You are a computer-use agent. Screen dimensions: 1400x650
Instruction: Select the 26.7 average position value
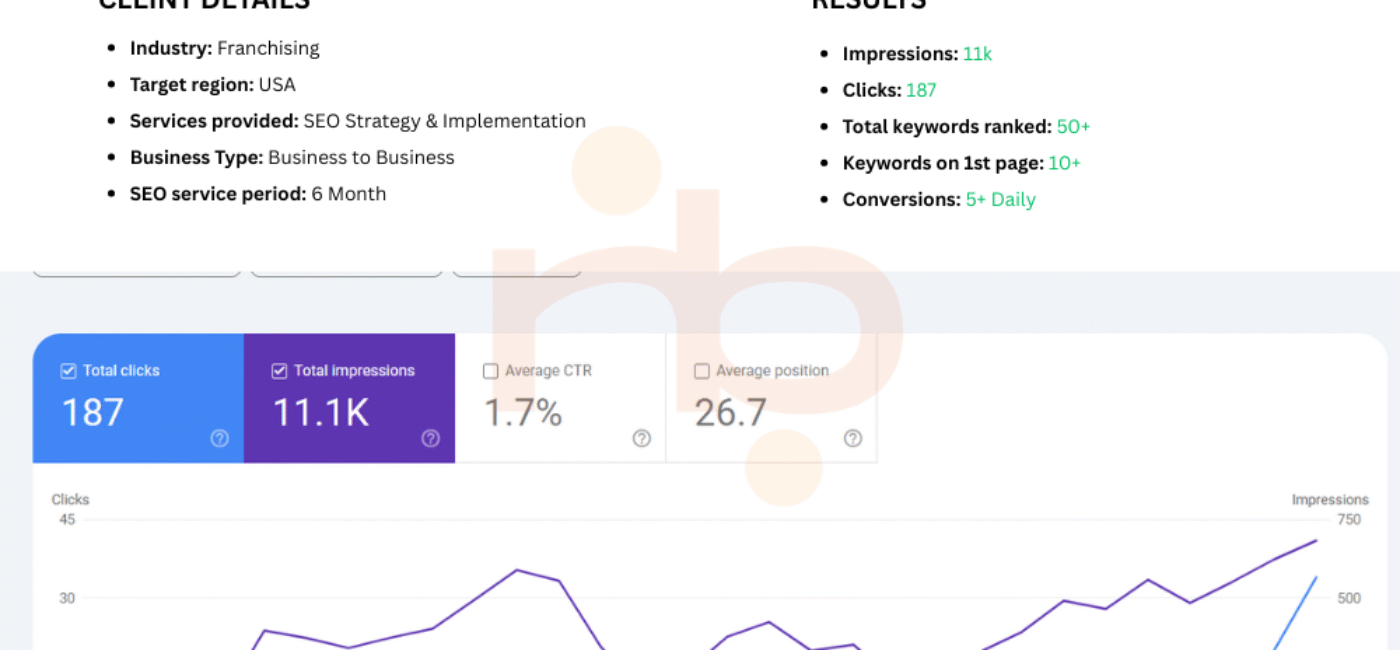pos(731,413)
